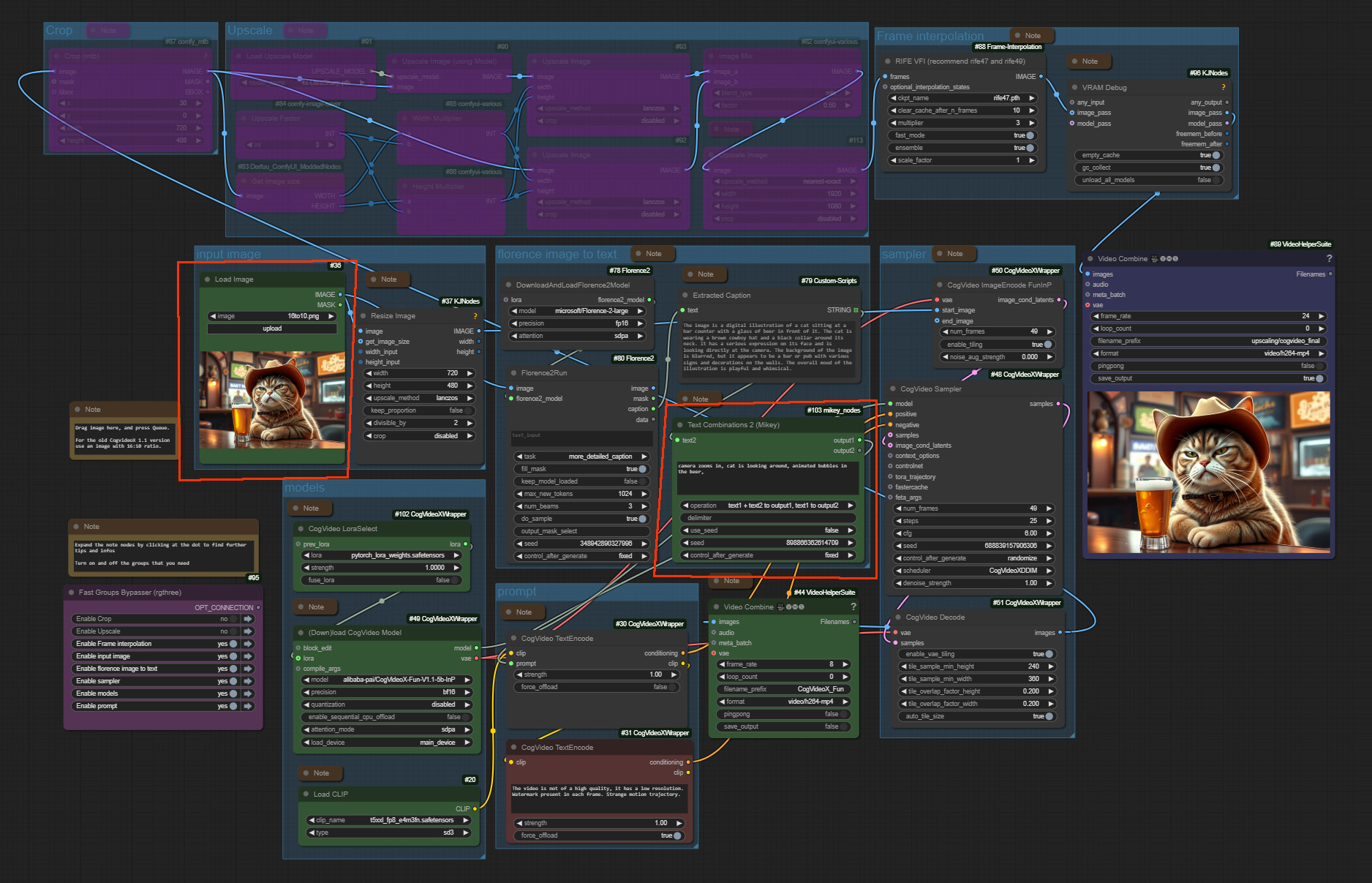Click the cat image preview in Load Image
This screenshot has height=883, width=1372.
272,400
